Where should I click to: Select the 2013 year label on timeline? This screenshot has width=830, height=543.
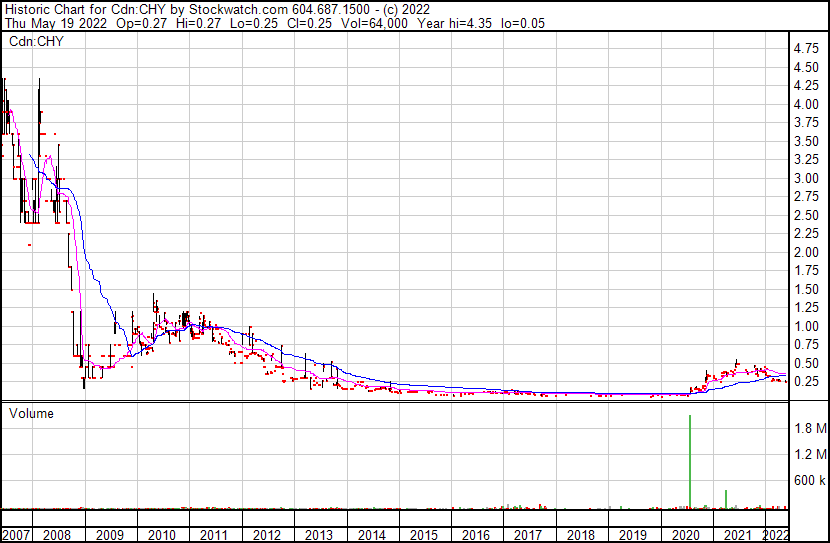click(x=318, y=535)
